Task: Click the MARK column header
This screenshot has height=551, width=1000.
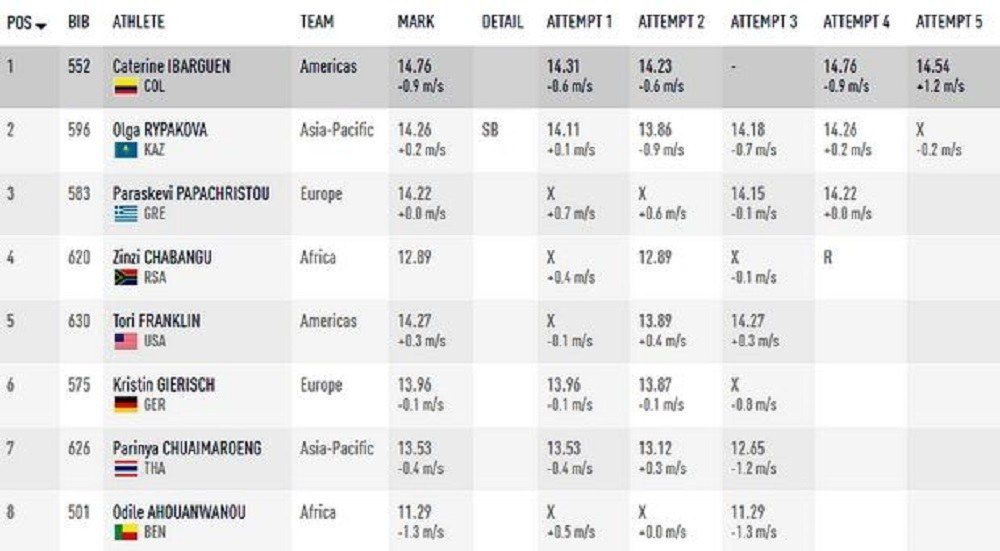Action: (x=415, y=22)
